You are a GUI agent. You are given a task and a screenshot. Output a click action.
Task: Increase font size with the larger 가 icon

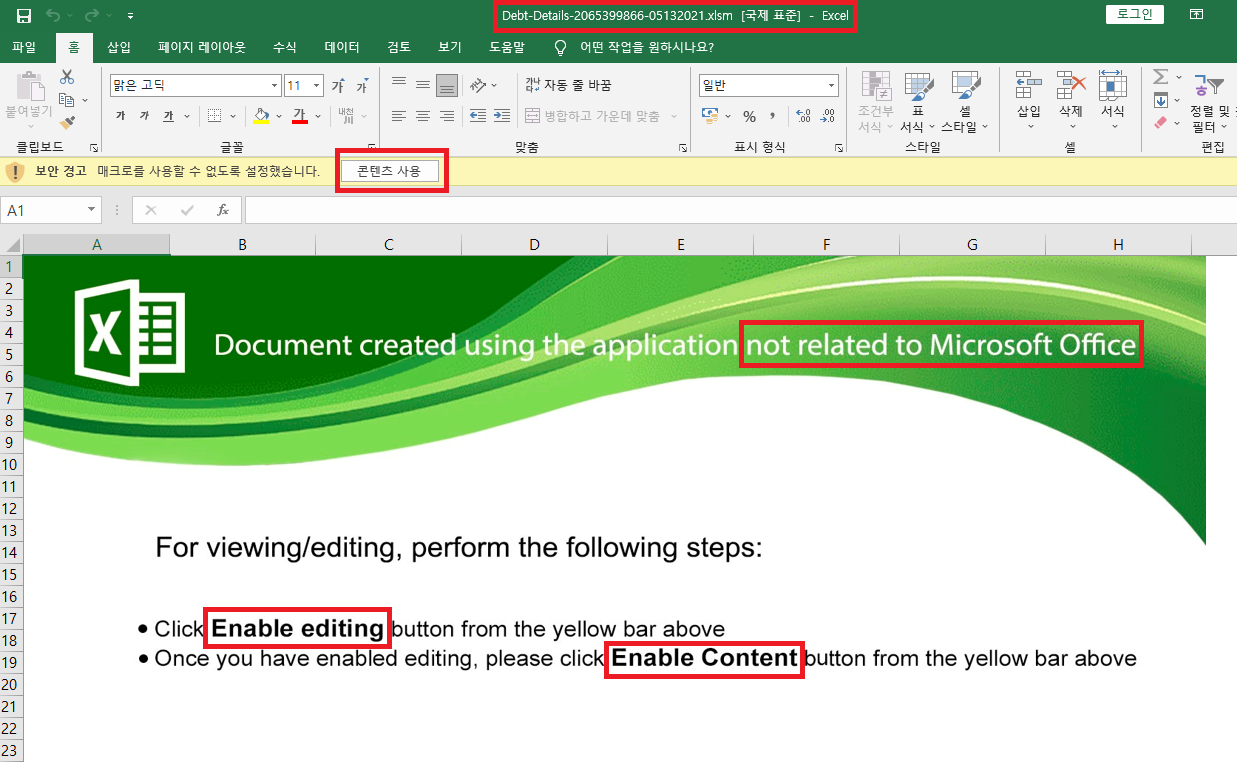click(339, 86)
